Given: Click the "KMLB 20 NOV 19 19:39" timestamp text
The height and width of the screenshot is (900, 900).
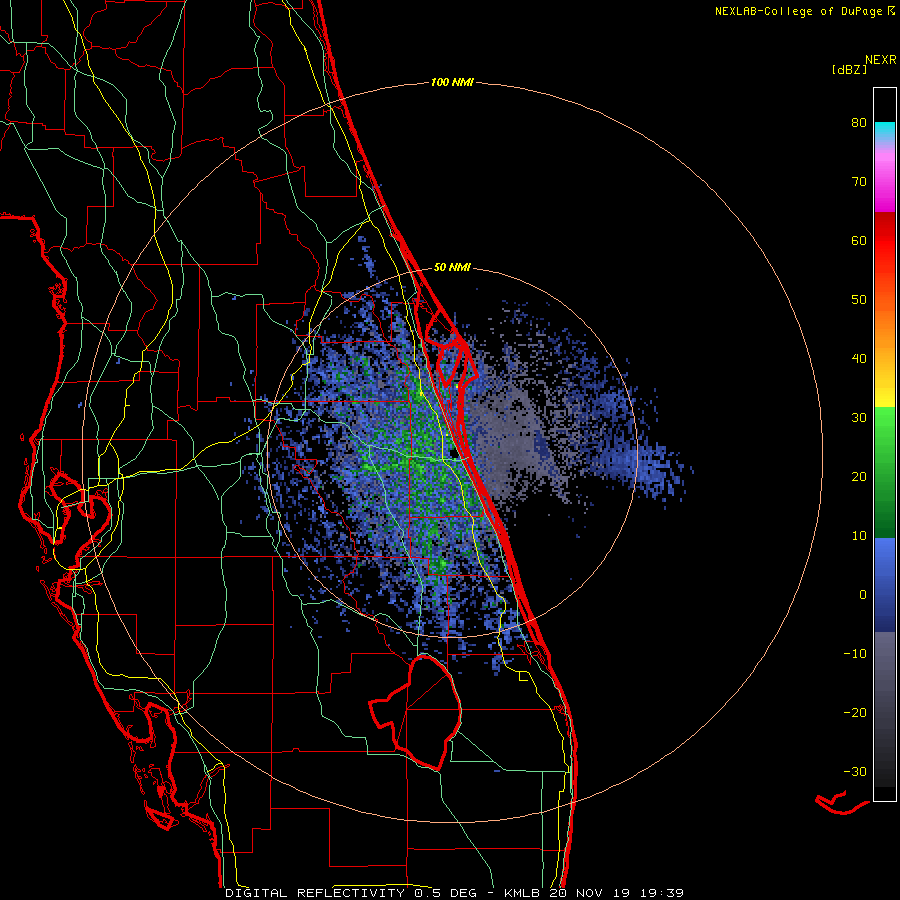Looking at the screenshot, I should tap(593, 893).
